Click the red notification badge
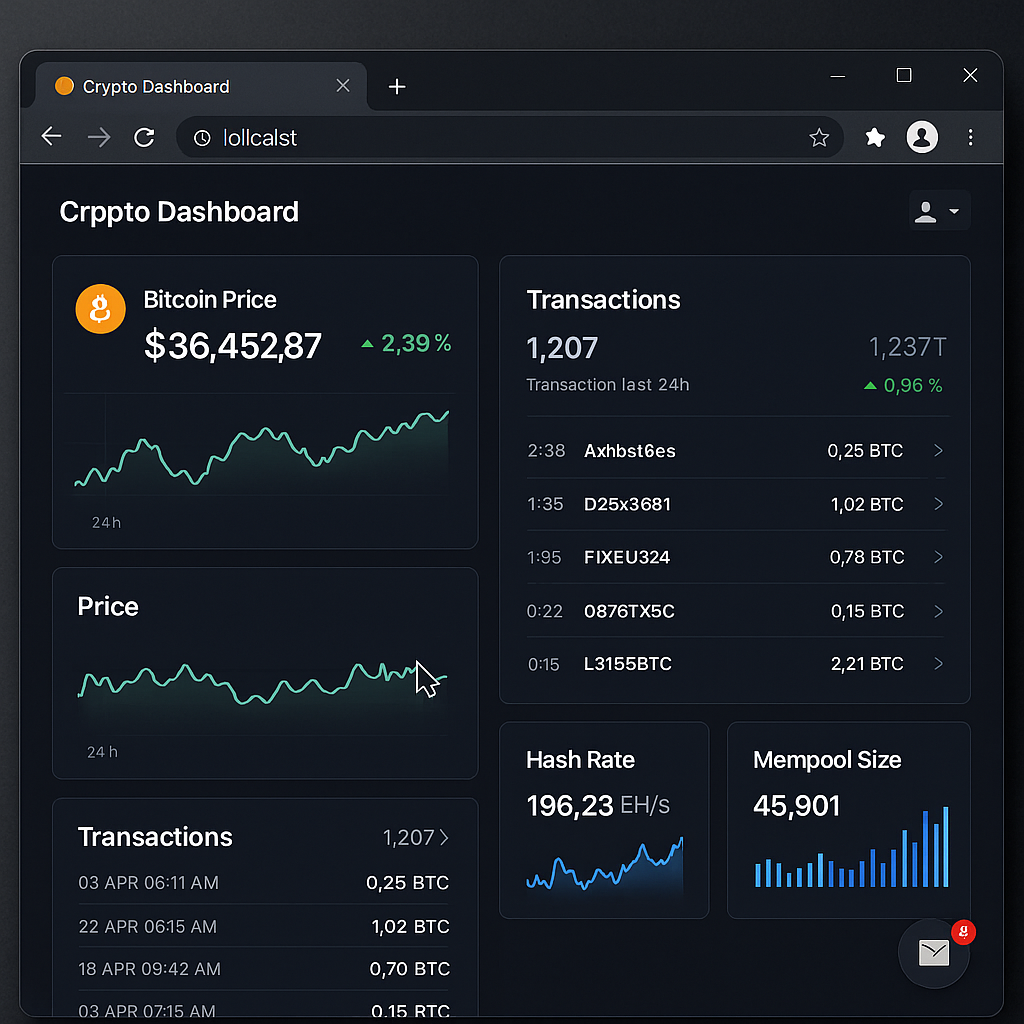The image size is (1024, 1024). pos(963,932)
